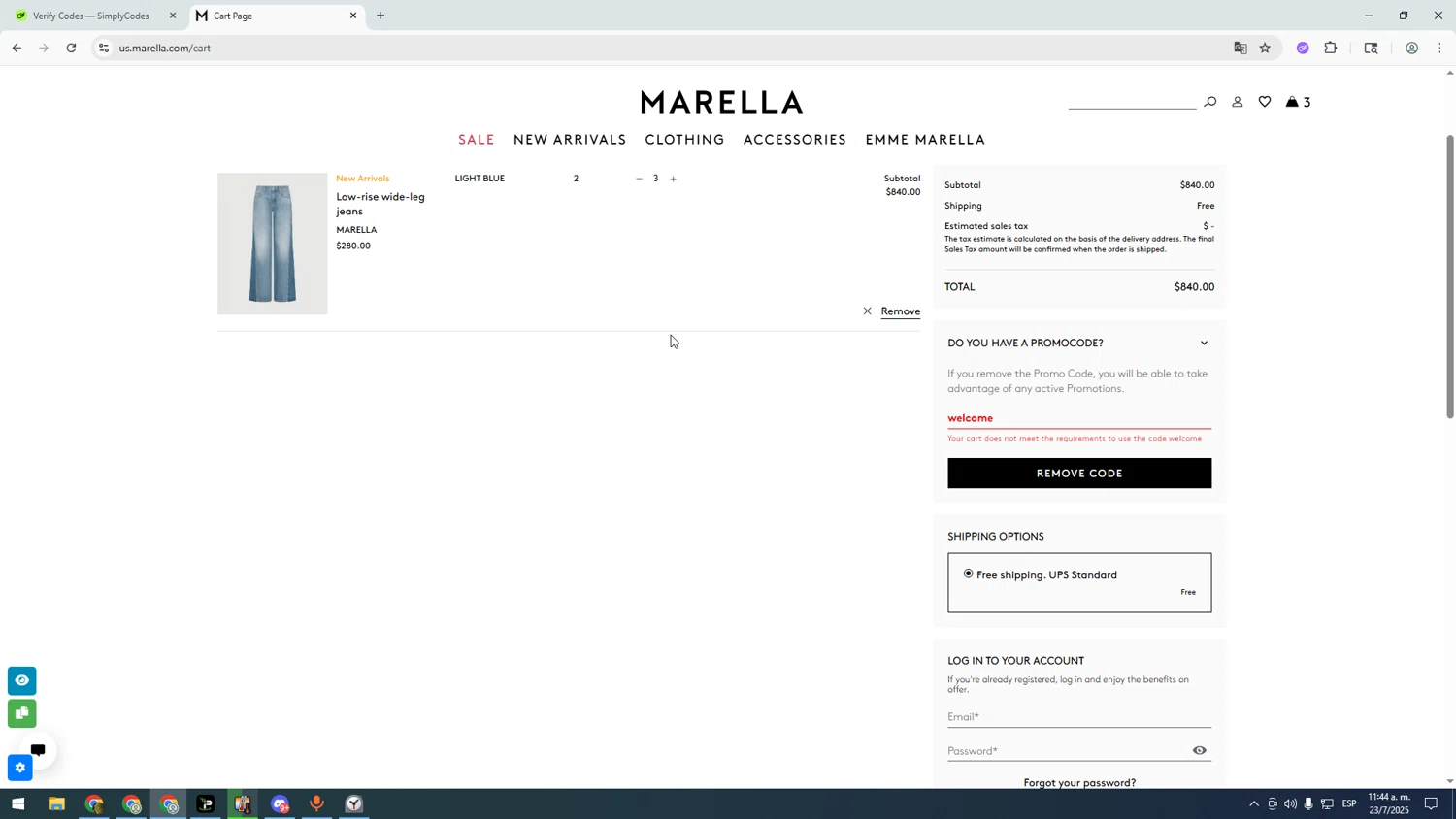Open the wishlist heart icon
Screen dimensions: 1456x819
[x=1265, y=102]
